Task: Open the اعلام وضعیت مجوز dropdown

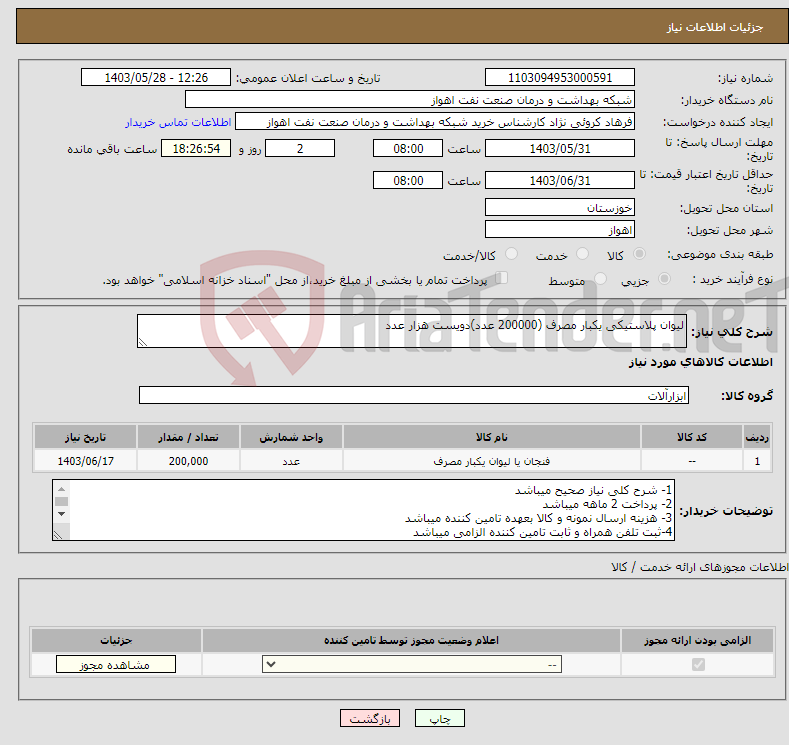Action: pyautogui.click(x=412, y=665)
